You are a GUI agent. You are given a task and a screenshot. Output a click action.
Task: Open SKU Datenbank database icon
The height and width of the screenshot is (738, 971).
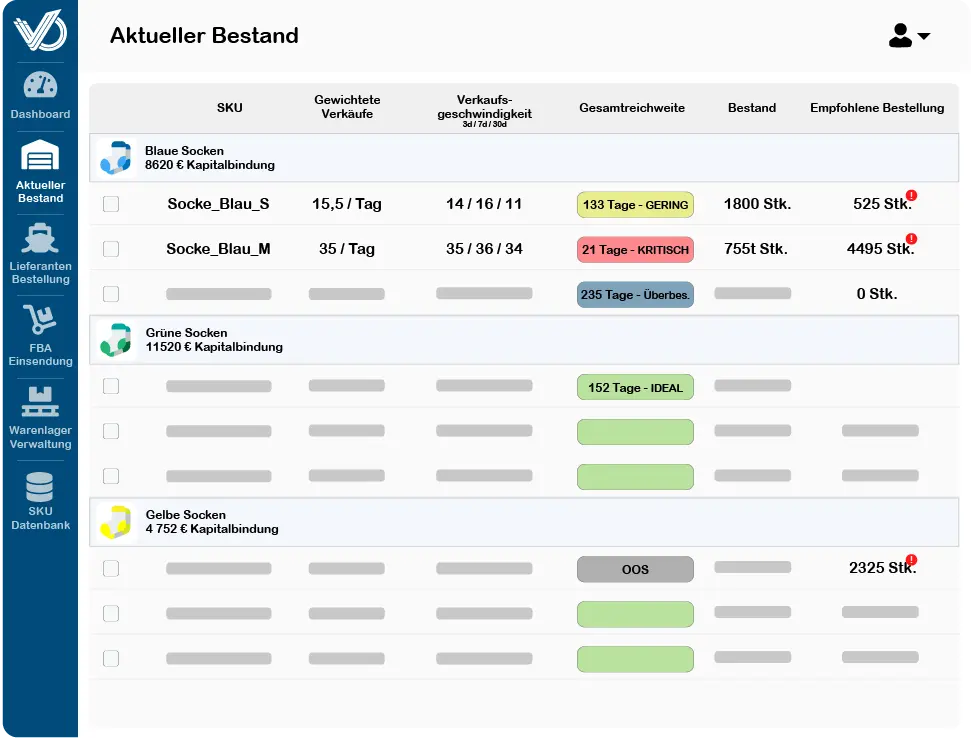(x=40, y=486)
